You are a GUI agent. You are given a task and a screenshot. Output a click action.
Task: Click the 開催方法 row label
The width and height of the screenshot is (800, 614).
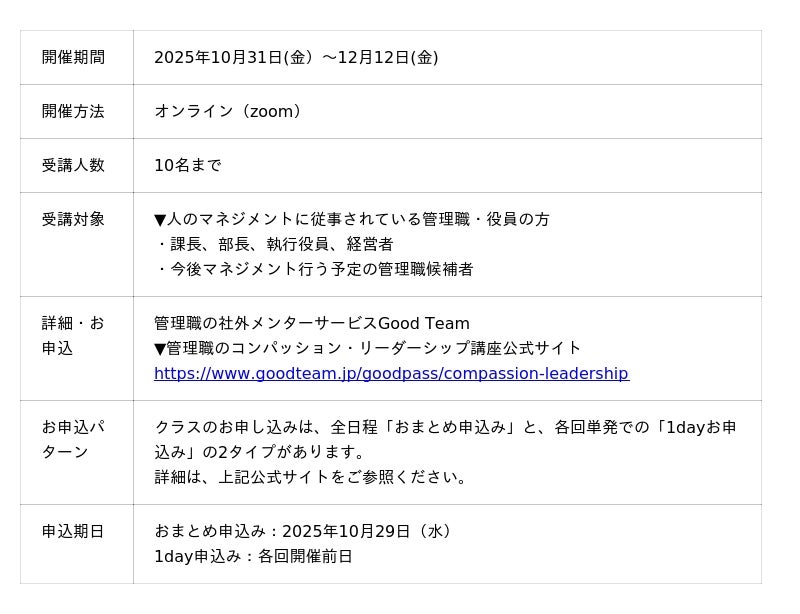73,112
